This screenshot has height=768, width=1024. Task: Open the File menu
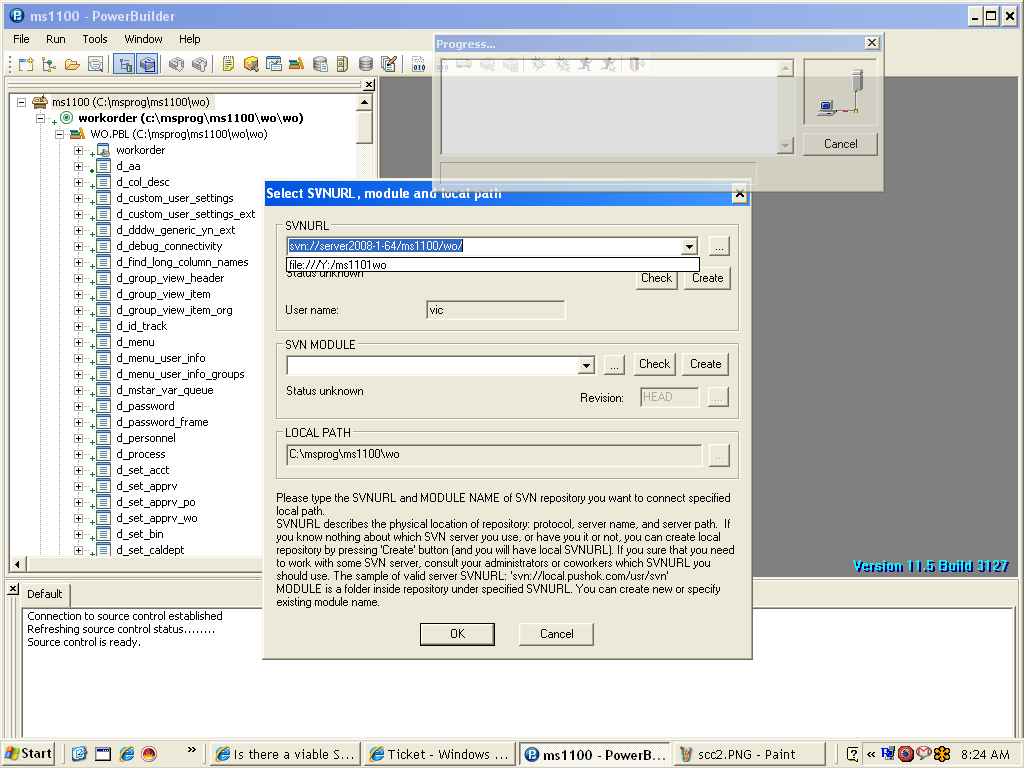(21, 39)
